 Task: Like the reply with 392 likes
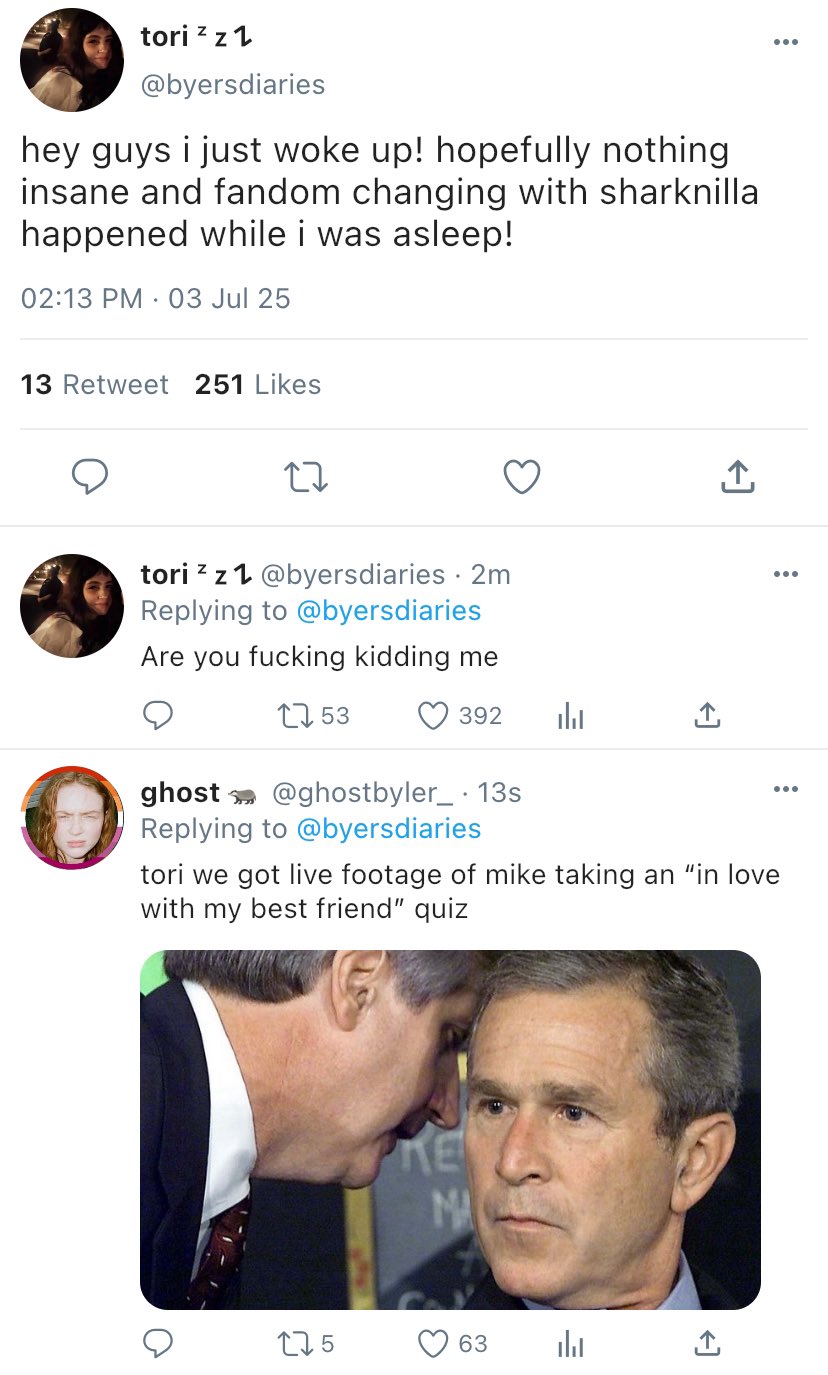point(433,715)
